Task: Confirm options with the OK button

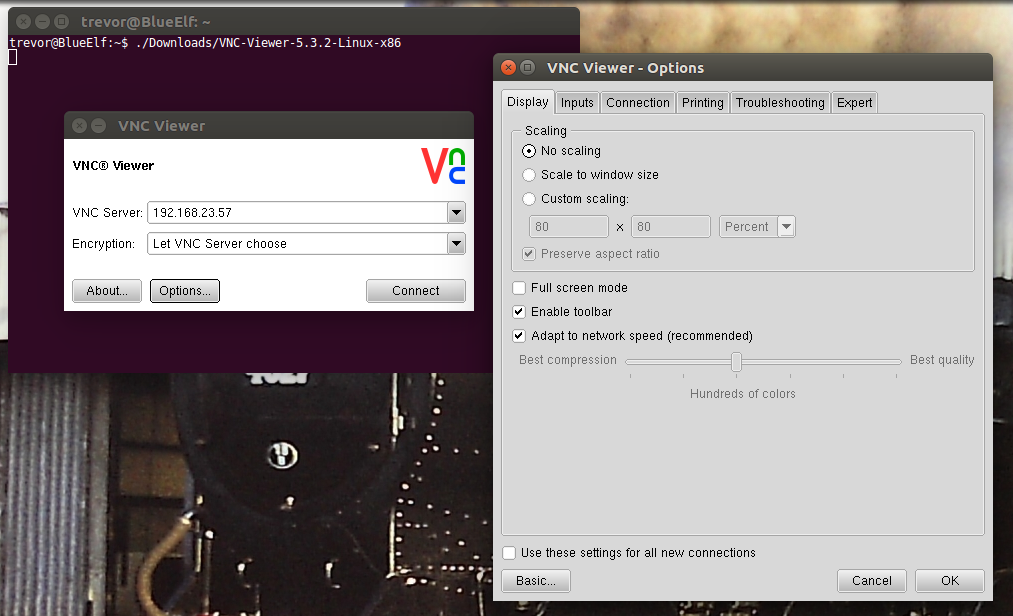Action: pos(950,580)
